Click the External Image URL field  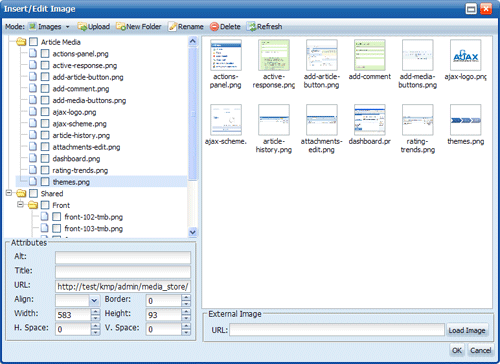pyautogui.click(x=337, y=330)
